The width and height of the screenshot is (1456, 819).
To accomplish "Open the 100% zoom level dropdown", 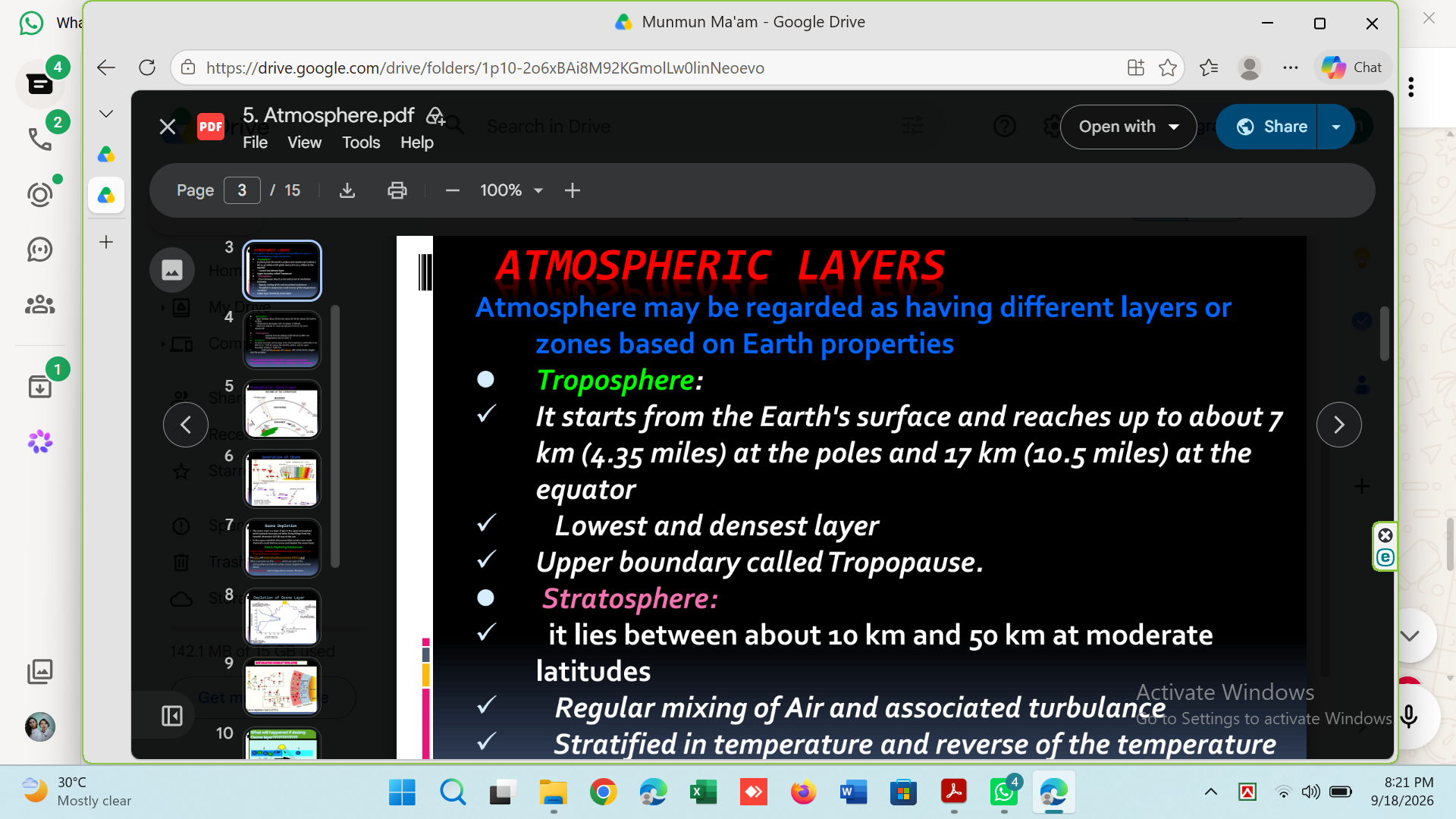I will point(512,190).
